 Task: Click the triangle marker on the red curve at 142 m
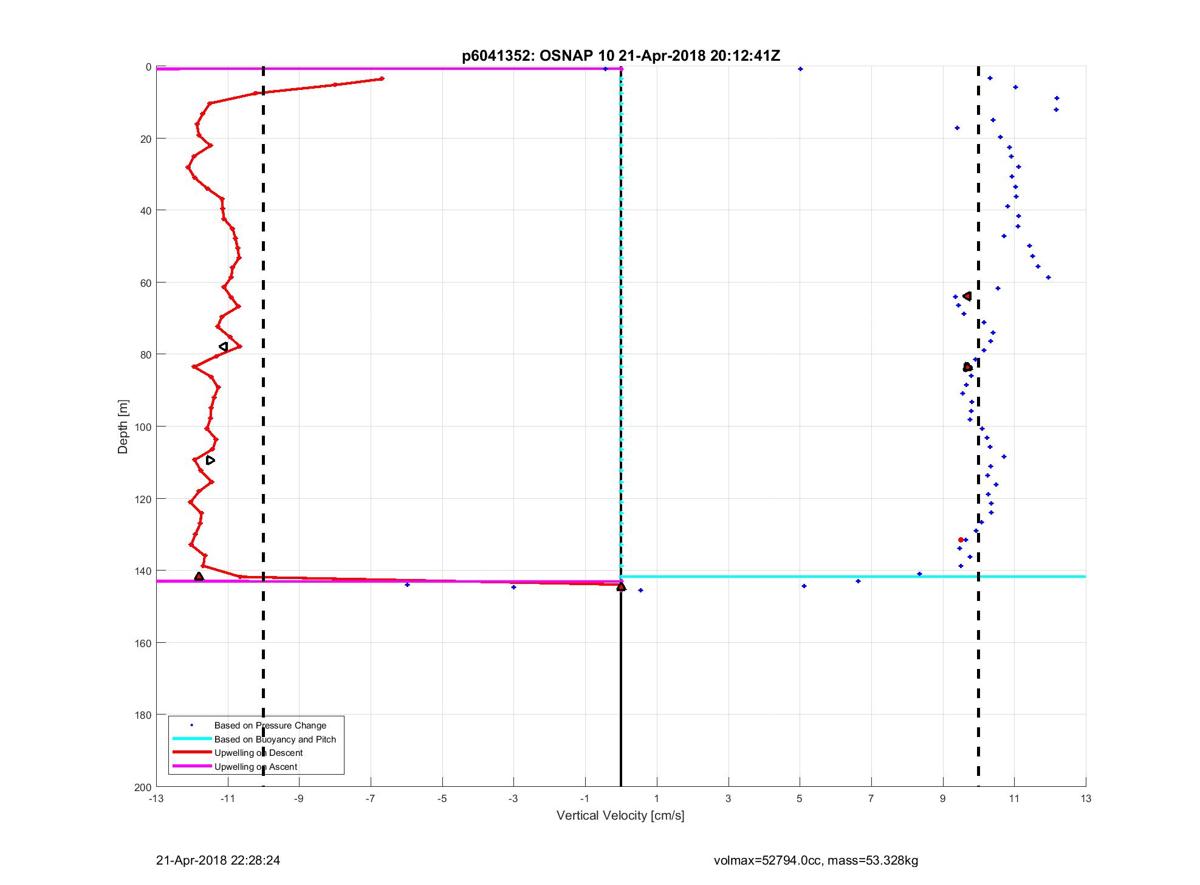tap(199, 577)
